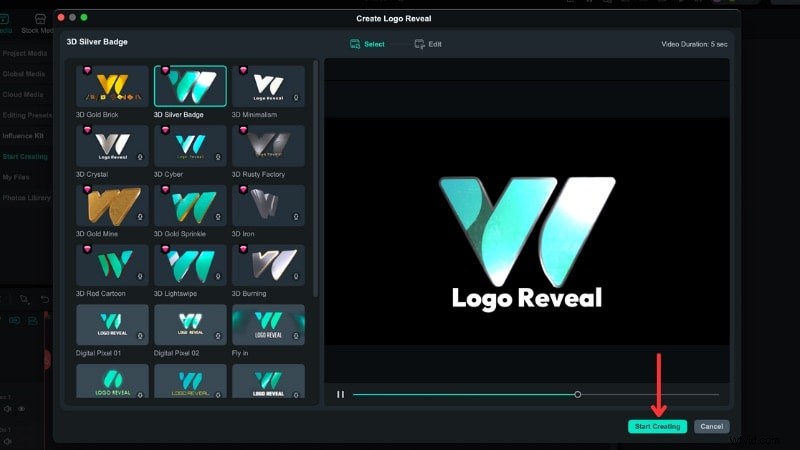Choose the 3D Gold Brick template
This screenshot has height=450, width=800.
click(112, 87)
